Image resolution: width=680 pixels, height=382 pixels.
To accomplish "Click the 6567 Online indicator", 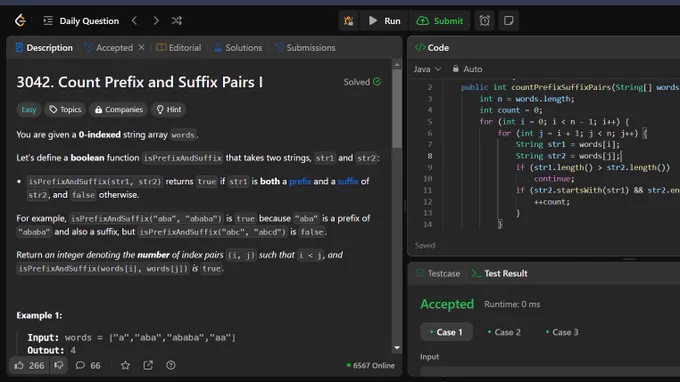I will point(371,366).
